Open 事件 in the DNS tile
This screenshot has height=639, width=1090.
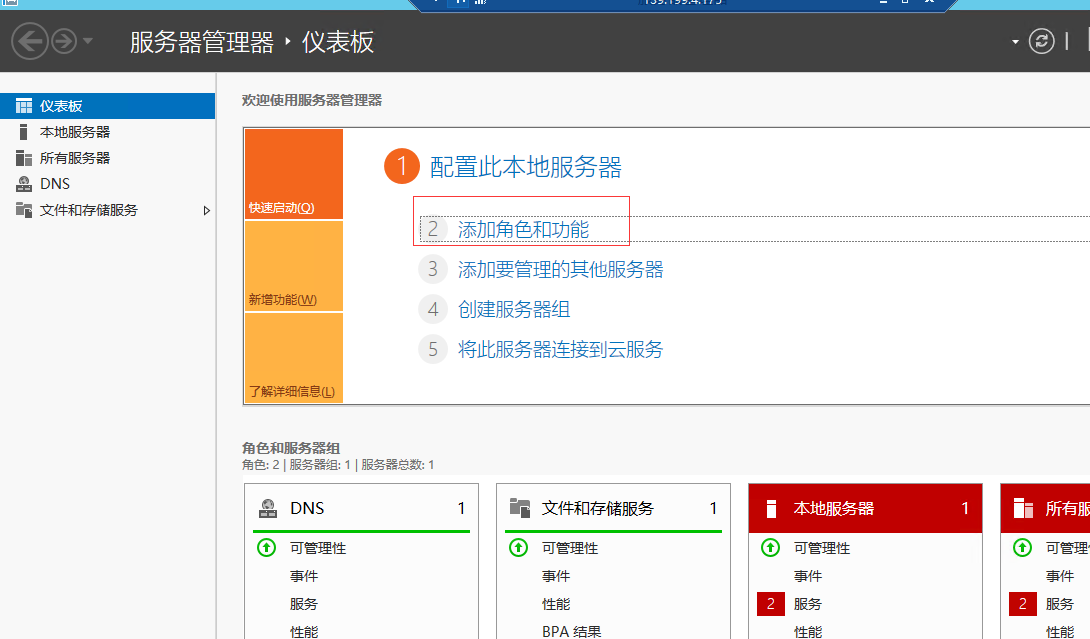(304, 576)
